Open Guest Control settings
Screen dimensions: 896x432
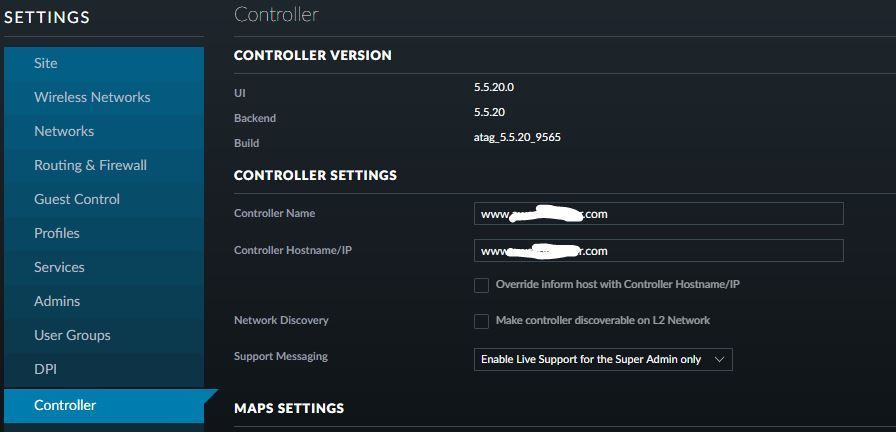[77, 199]
